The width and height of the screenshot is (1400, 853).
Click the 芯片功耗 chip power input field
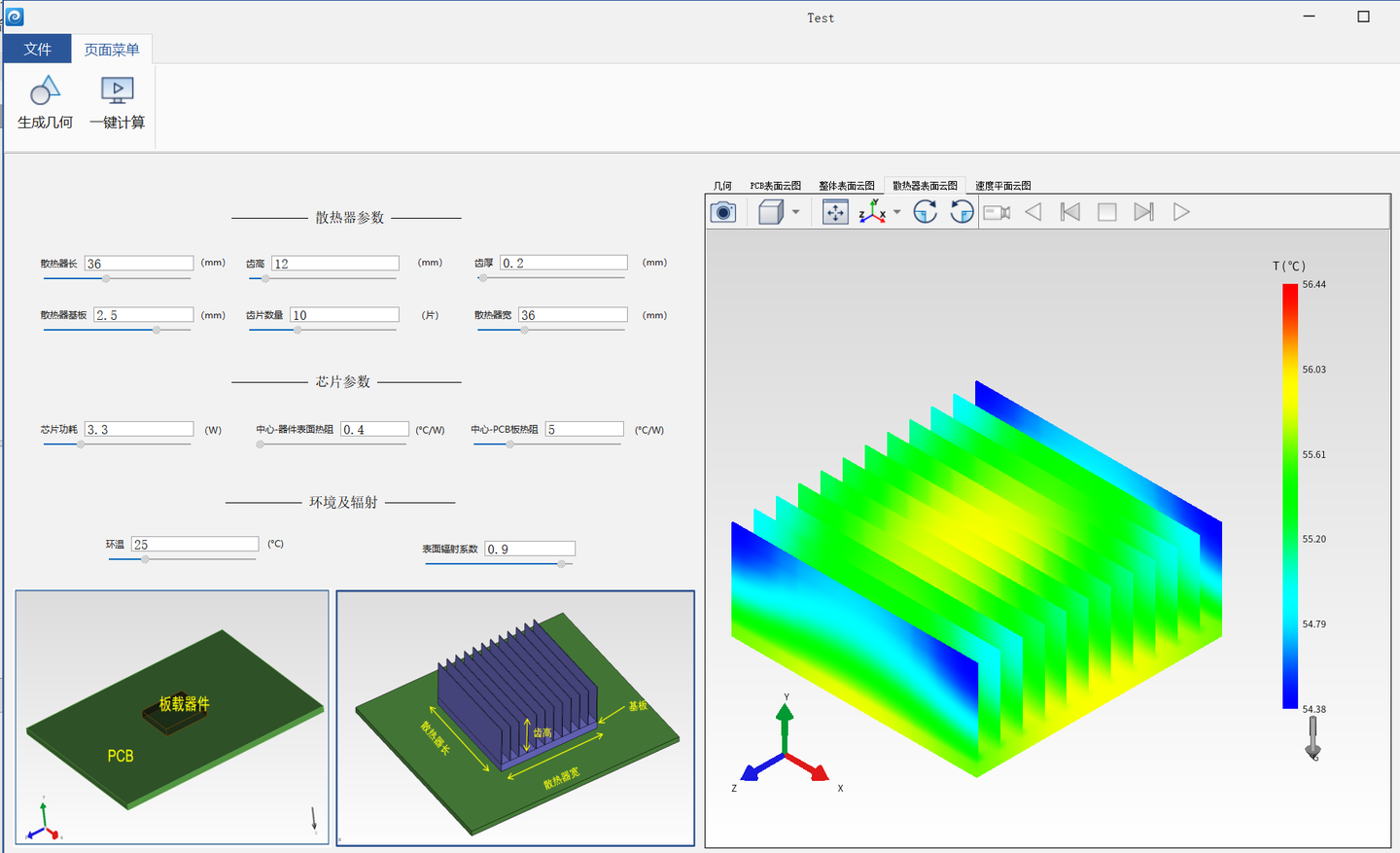point(139,429)
